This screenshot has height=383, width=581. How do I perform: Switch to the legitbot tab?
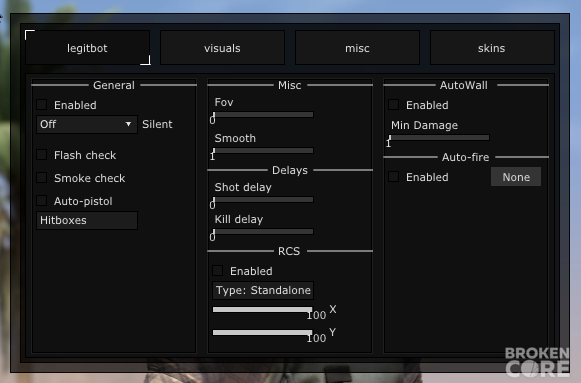tap(87, 48)
